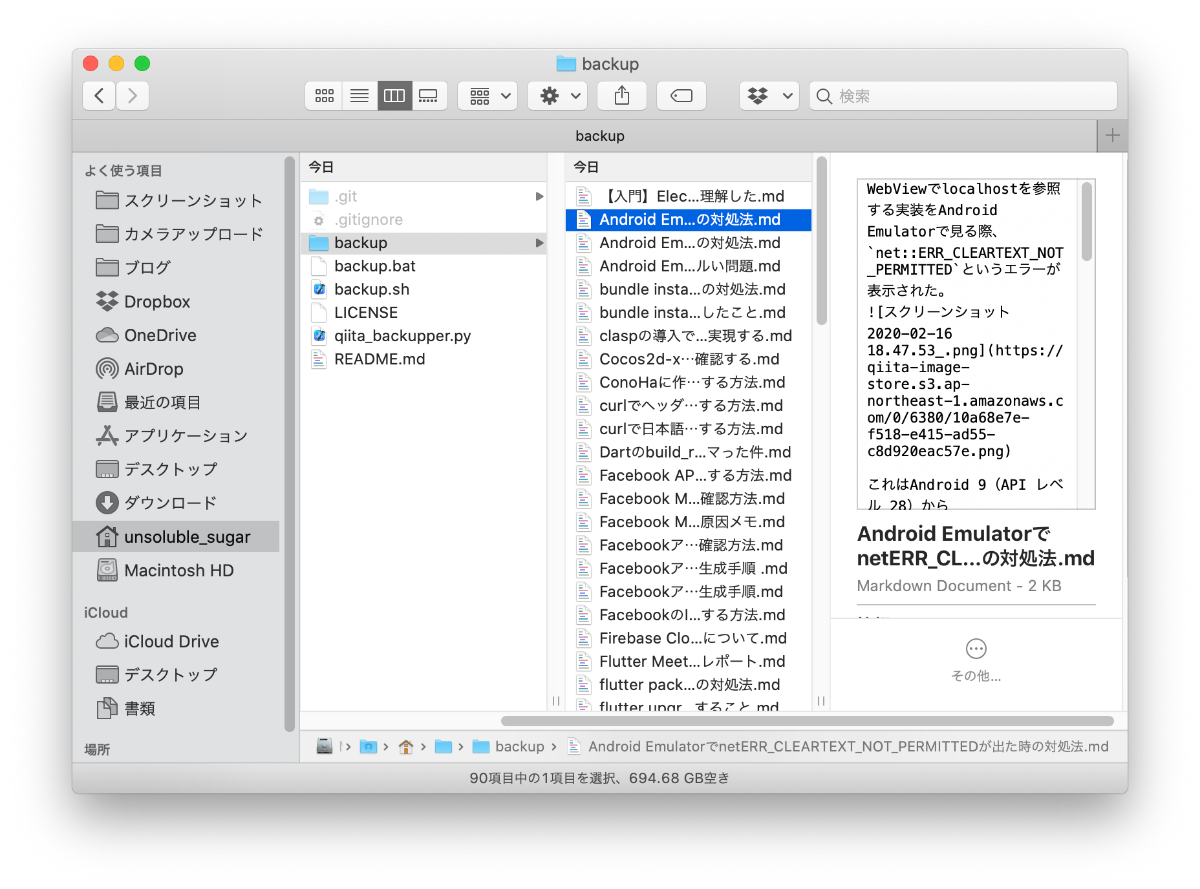Select unsoluble_sugar home folder in sidebar
This screenshot has width=1200, height=889.
click(176, 537)
